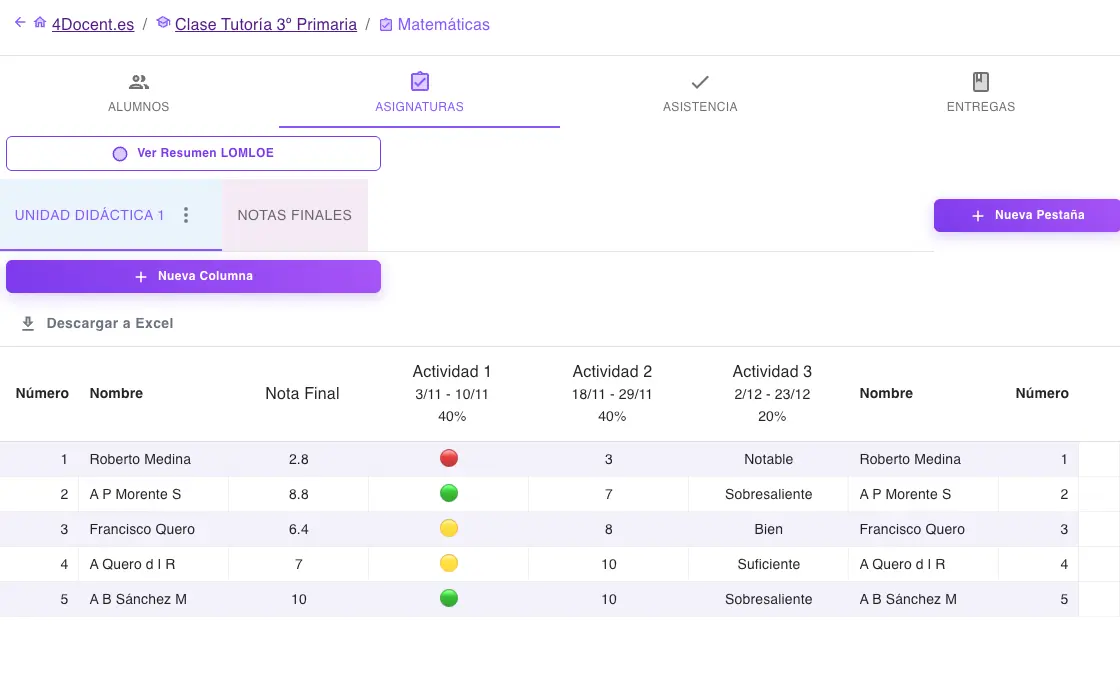Click the graduation cap icon in breadcrumb
The height and width of the screenshot is (692, 1120).
click(163, 23)
